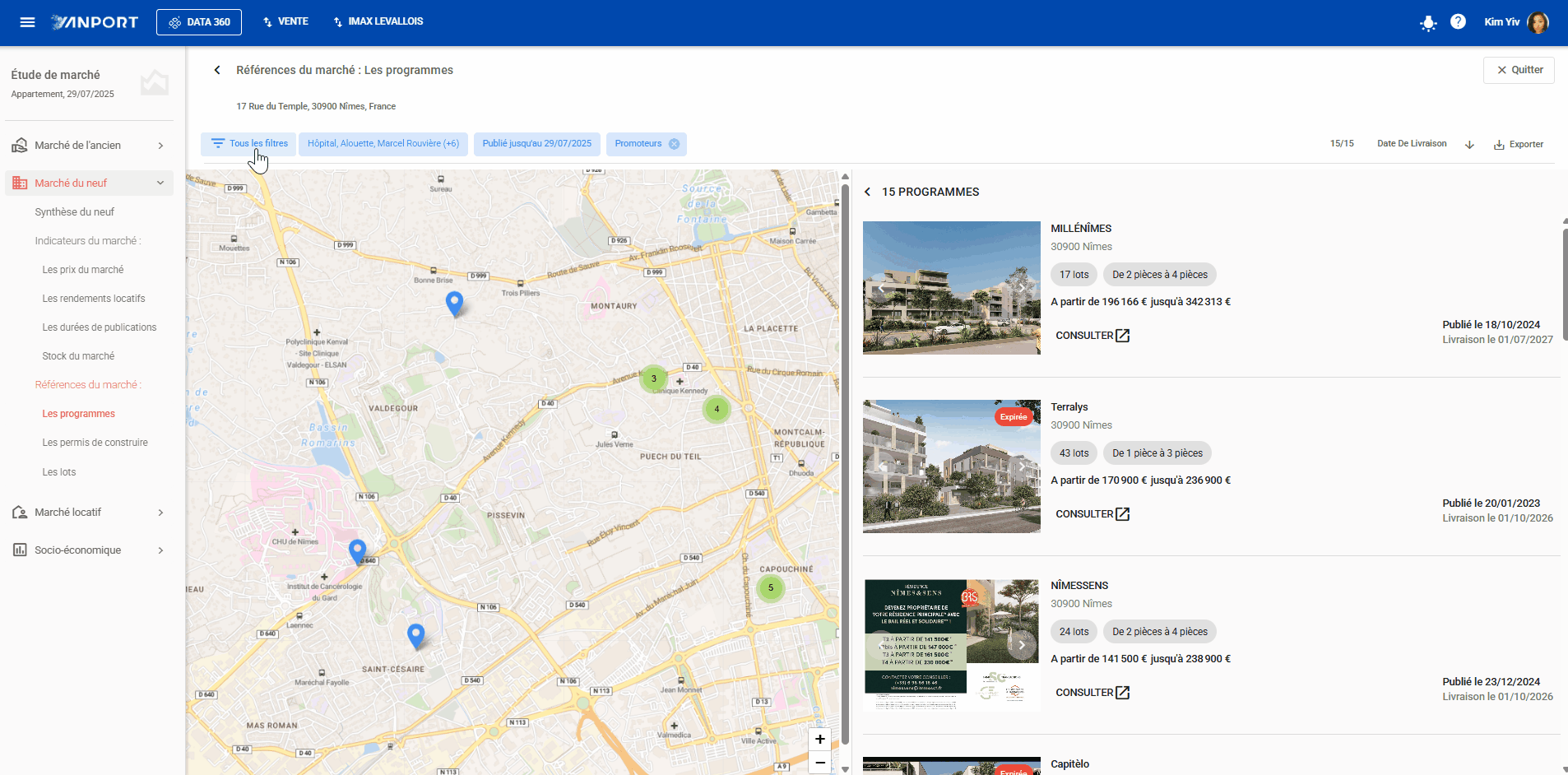Open the VENTE selector
The width and height of the screenshot is (1568, 775).
[285, 22]
